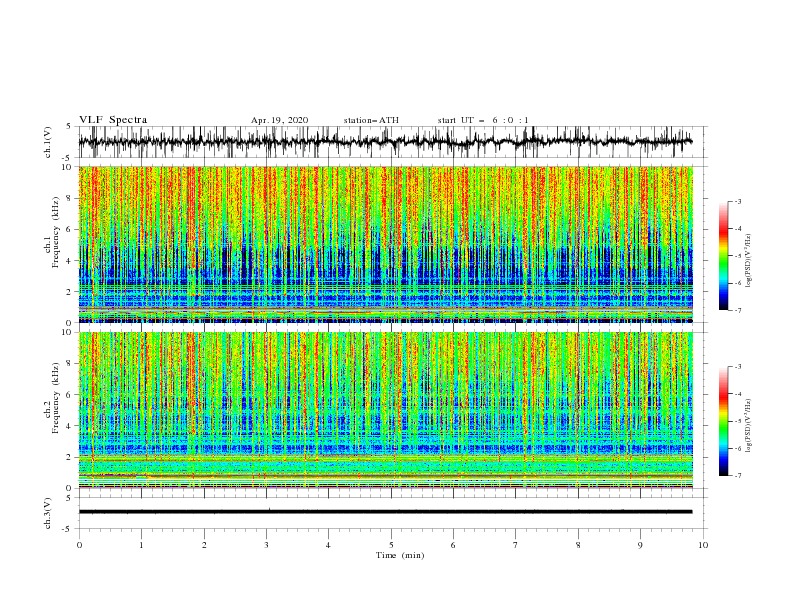Click the "5" tick on the time axis
The height and width of the screenshot is (612, 792).
coord(391,545)
